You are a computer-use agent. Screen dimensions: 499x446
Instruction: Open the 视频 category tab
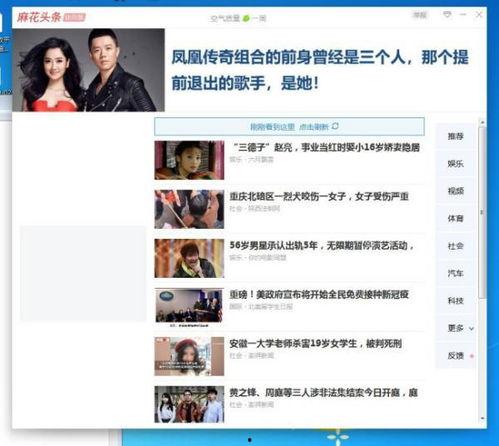pos(455,191)
